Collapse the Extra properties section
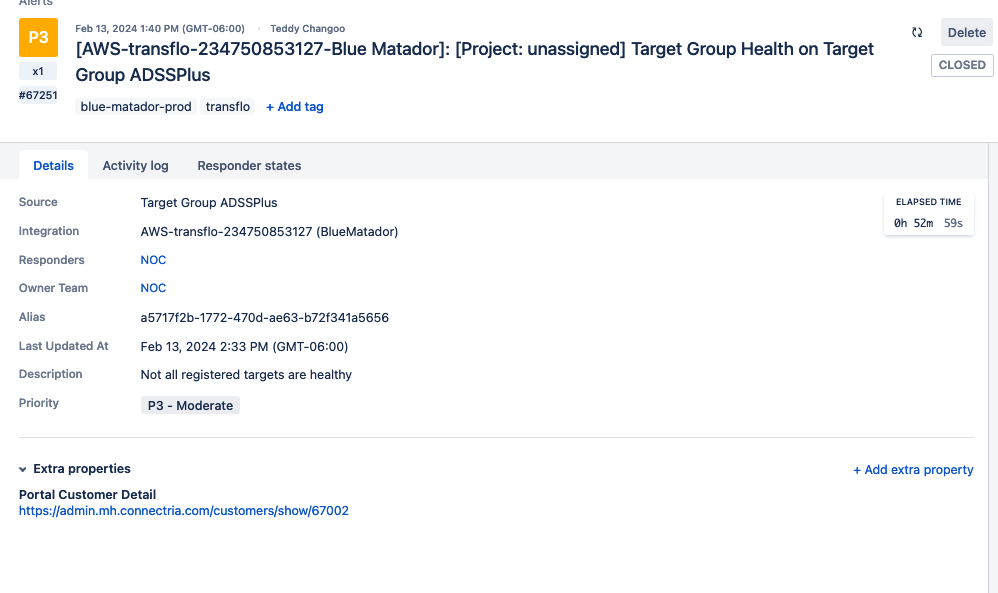 pyautogui.click(x=23, y=469)
